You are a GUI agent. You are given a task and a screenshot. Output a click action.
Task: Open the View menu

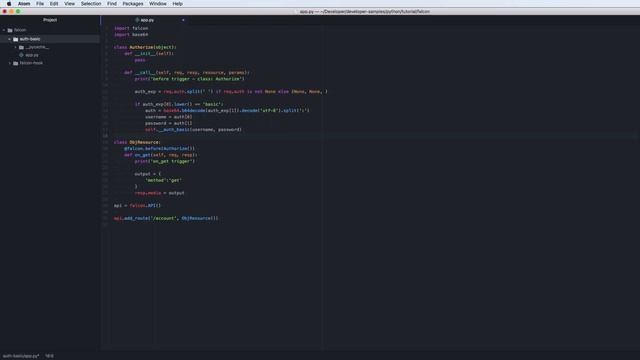tap(69, 4)
